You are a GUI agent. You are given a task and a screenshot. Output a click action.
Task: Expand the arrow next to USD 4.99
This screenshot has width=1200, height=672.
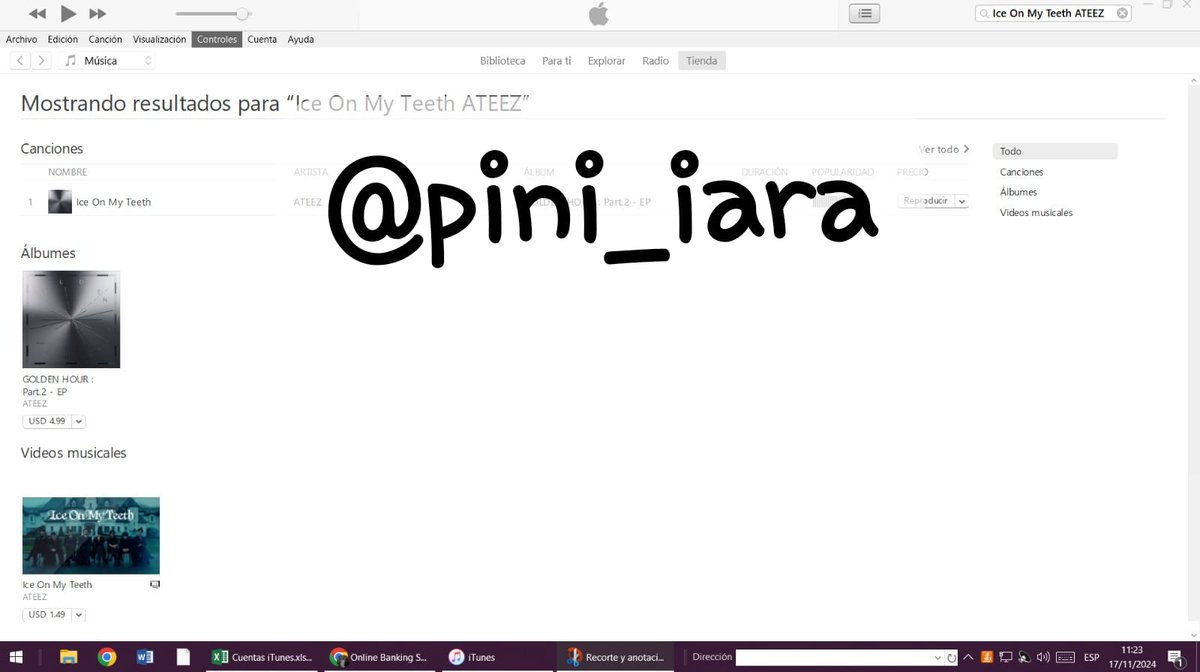pyautogui.click(x=79, y=421)
